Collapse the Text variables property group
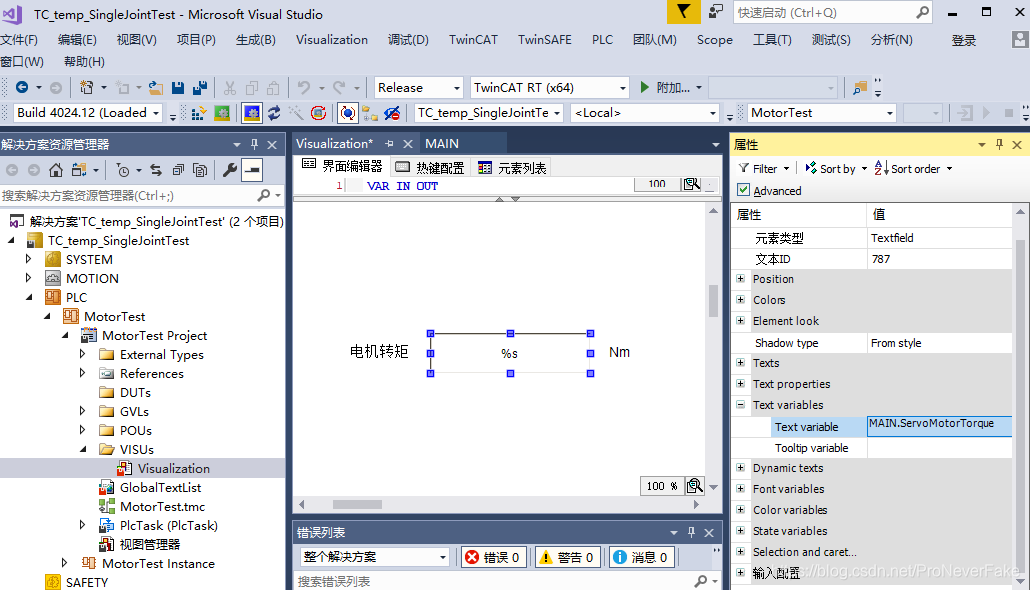This screenshot has width=1030, height=590. (740, 405)
